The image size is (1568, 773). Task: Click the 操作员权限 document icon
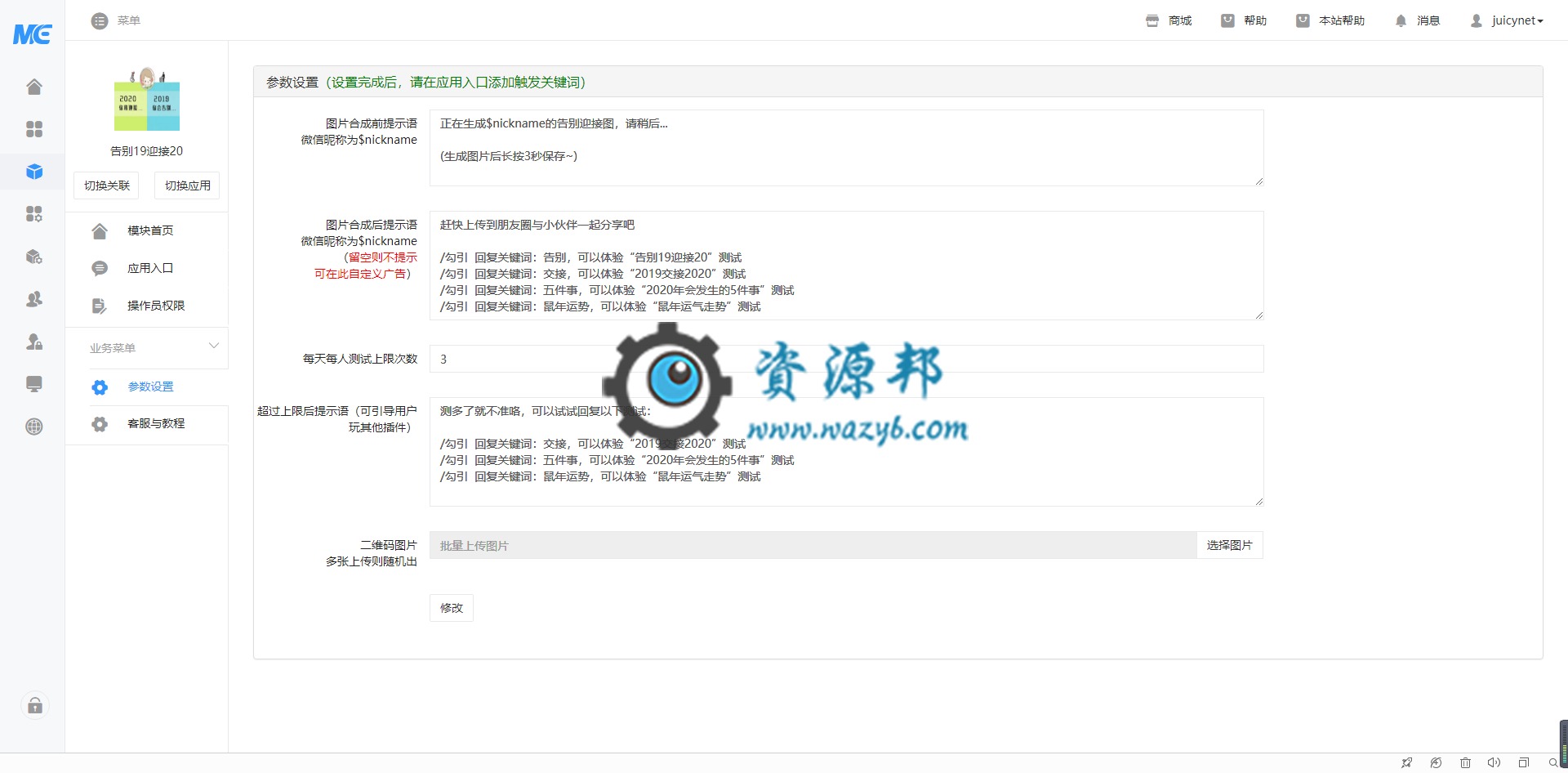coord(100,306)
